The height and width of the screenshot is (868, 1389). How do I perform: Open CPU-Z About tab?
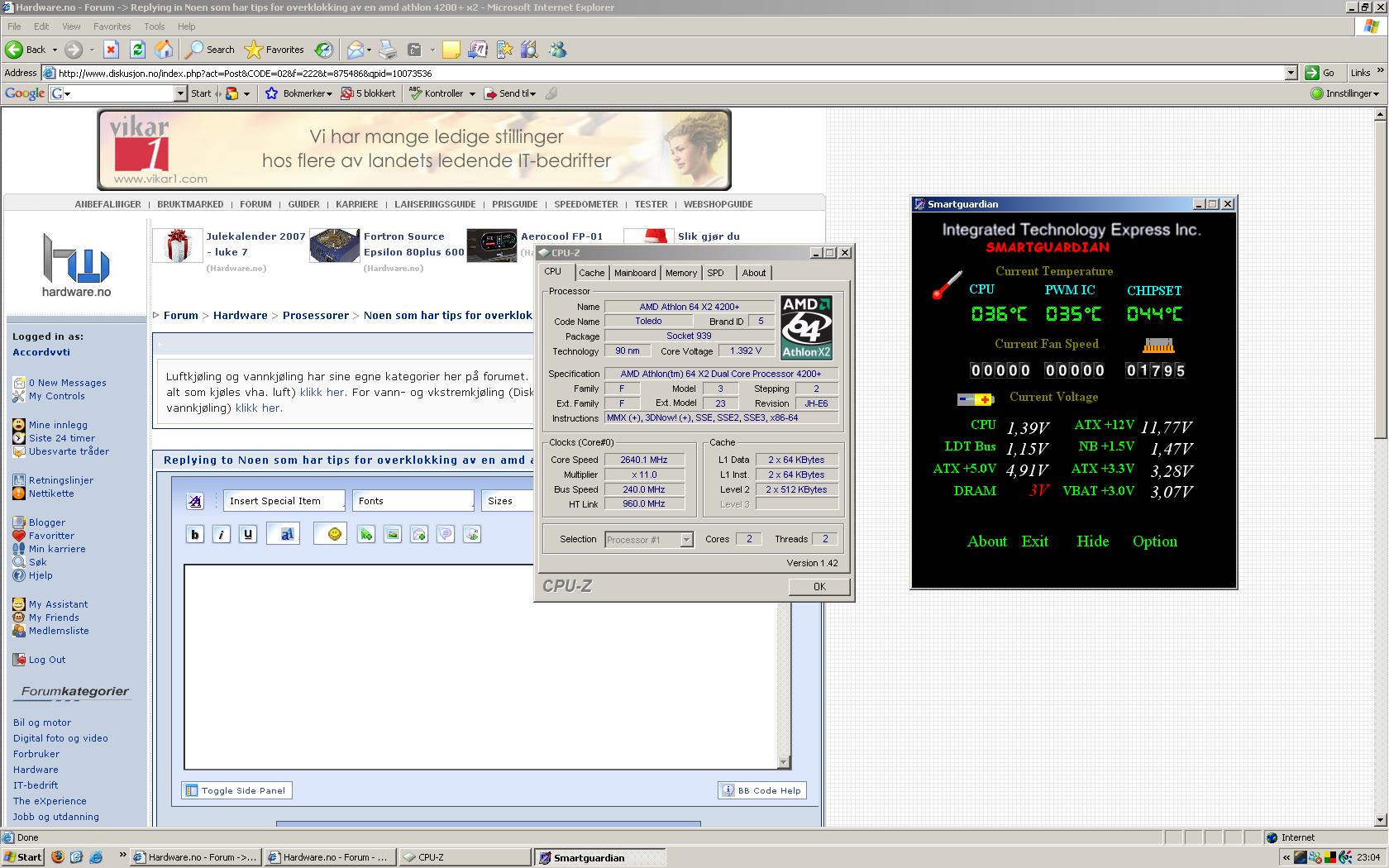753,273
